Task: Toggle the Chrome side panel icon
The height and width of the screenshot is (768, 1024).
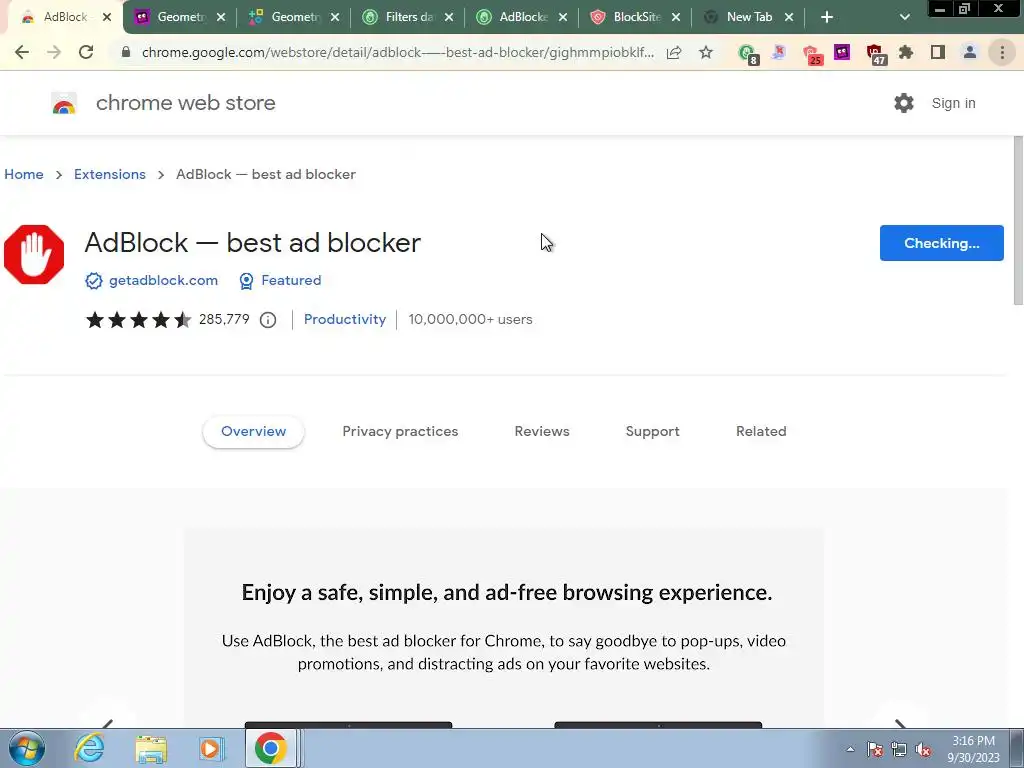Action: [x=938, y=52]
